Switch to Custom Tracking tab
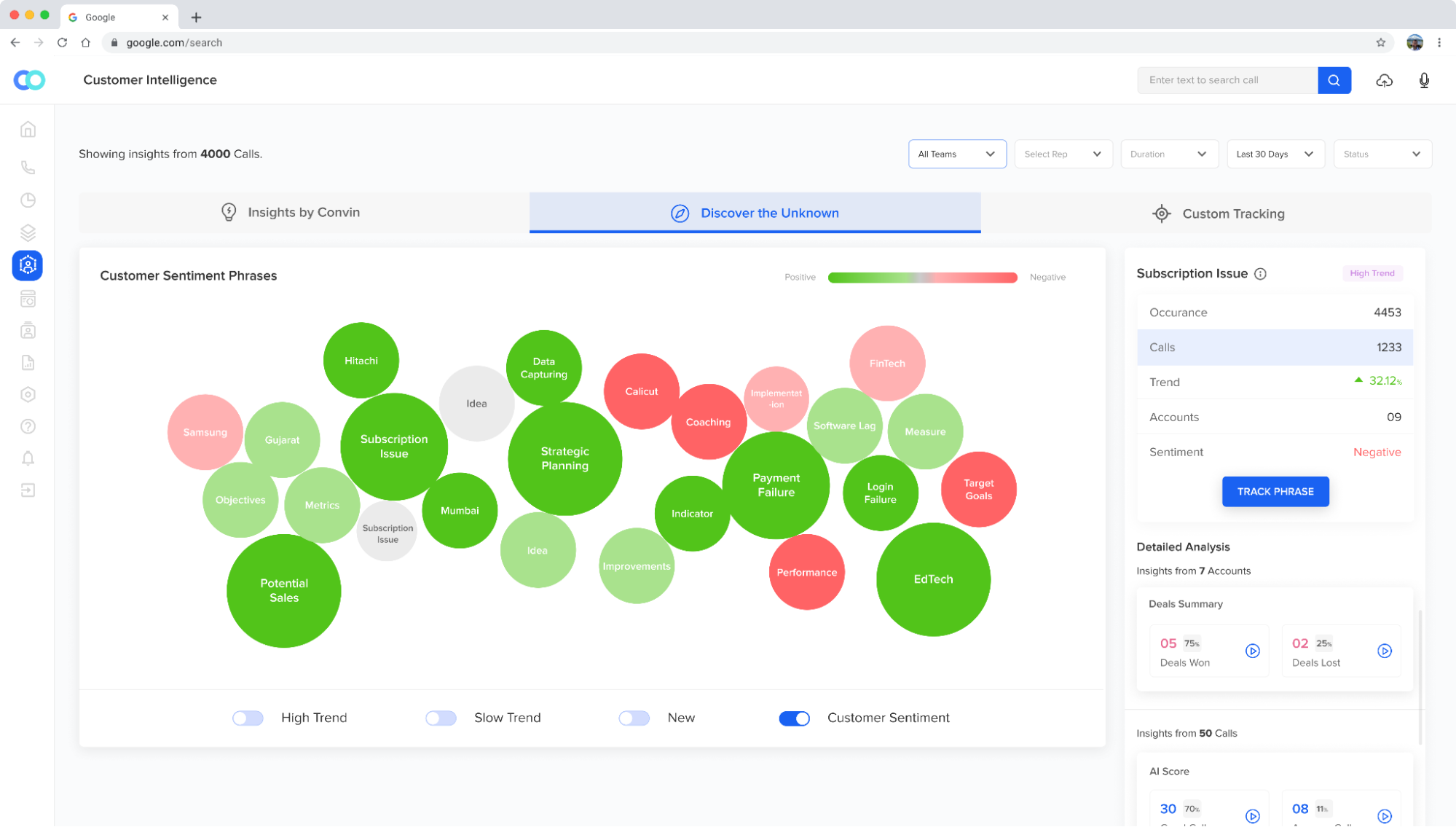The width and height of the screenshot is (1456, 827). (1219, 213)
